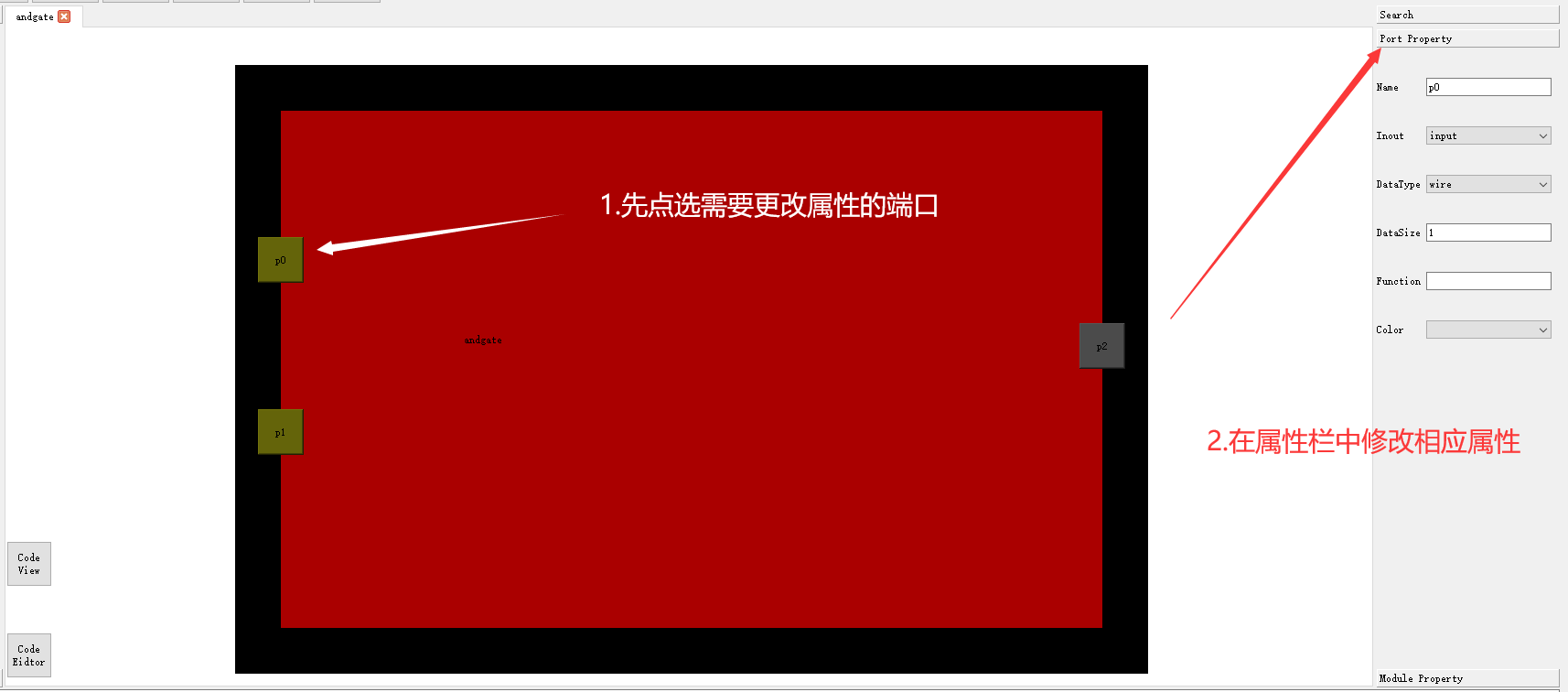Select port p0 on the module
The image size is (1568, 692).
(x=280, y=260)
